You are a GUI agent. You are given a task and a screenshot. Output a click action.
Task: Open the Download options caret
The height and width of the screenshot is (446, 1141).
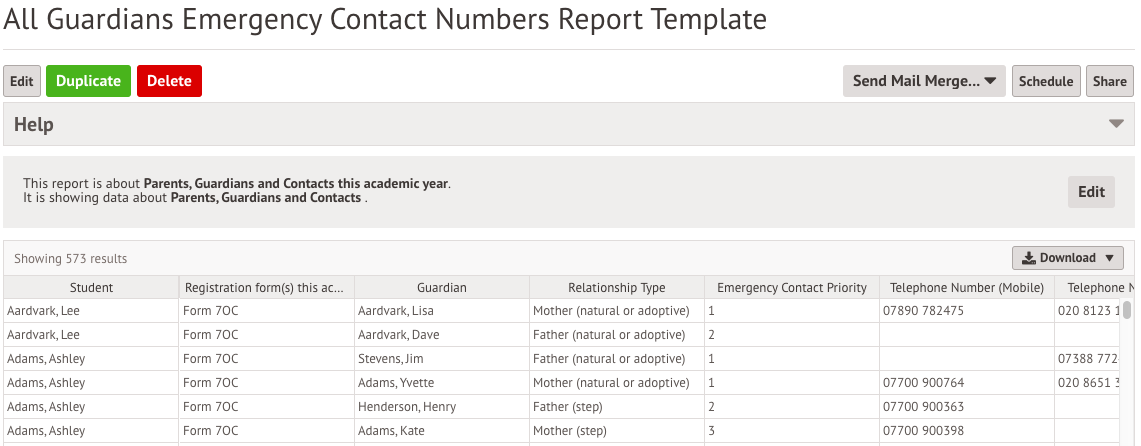click(x=1109, y=258)
